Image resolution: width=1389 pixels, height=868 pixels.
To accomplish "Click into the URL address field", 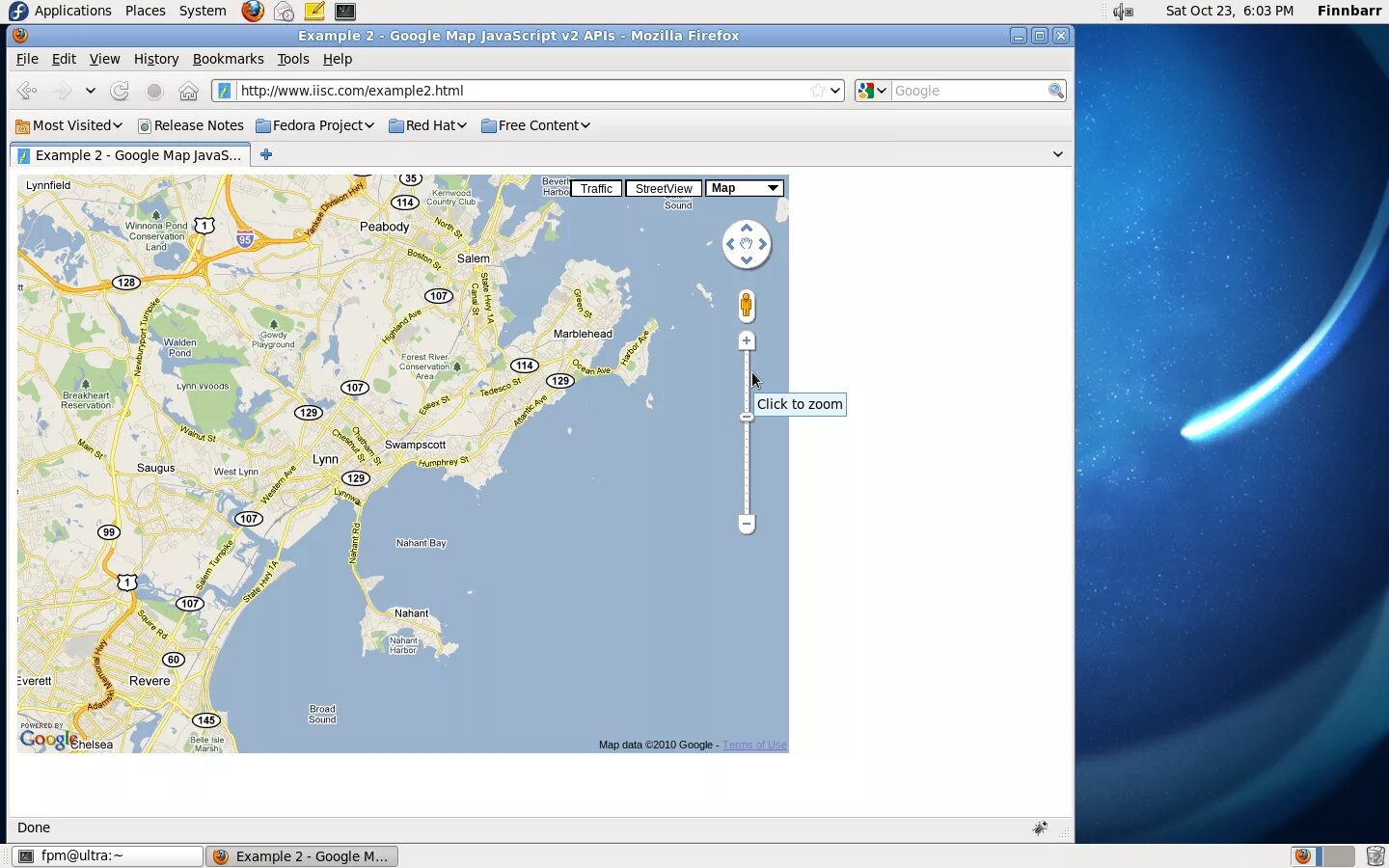I will pyautogui.click(x=521, y=91).
